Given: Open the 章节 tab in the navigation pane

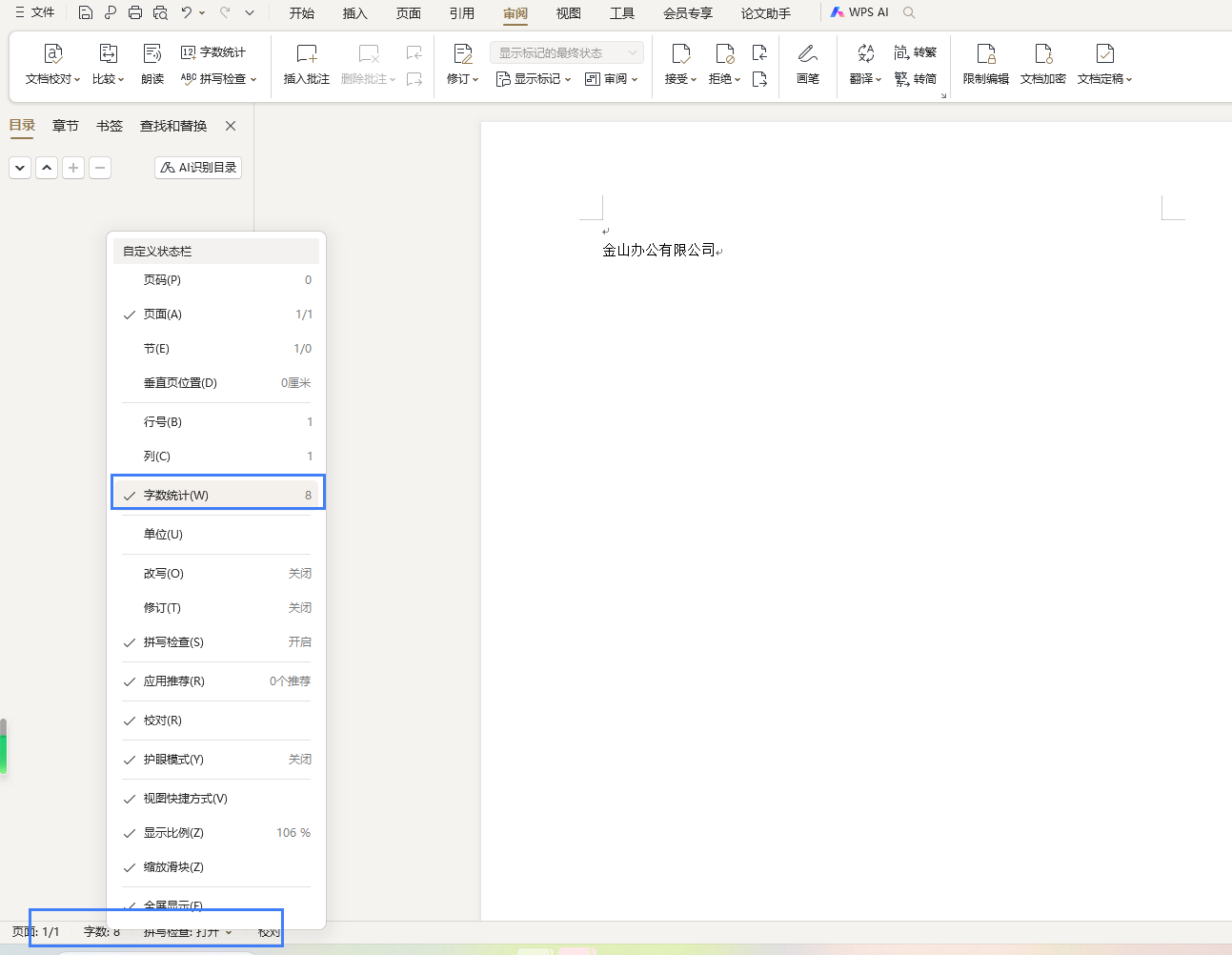Looking at the screenshot, I should coord(66,126).
